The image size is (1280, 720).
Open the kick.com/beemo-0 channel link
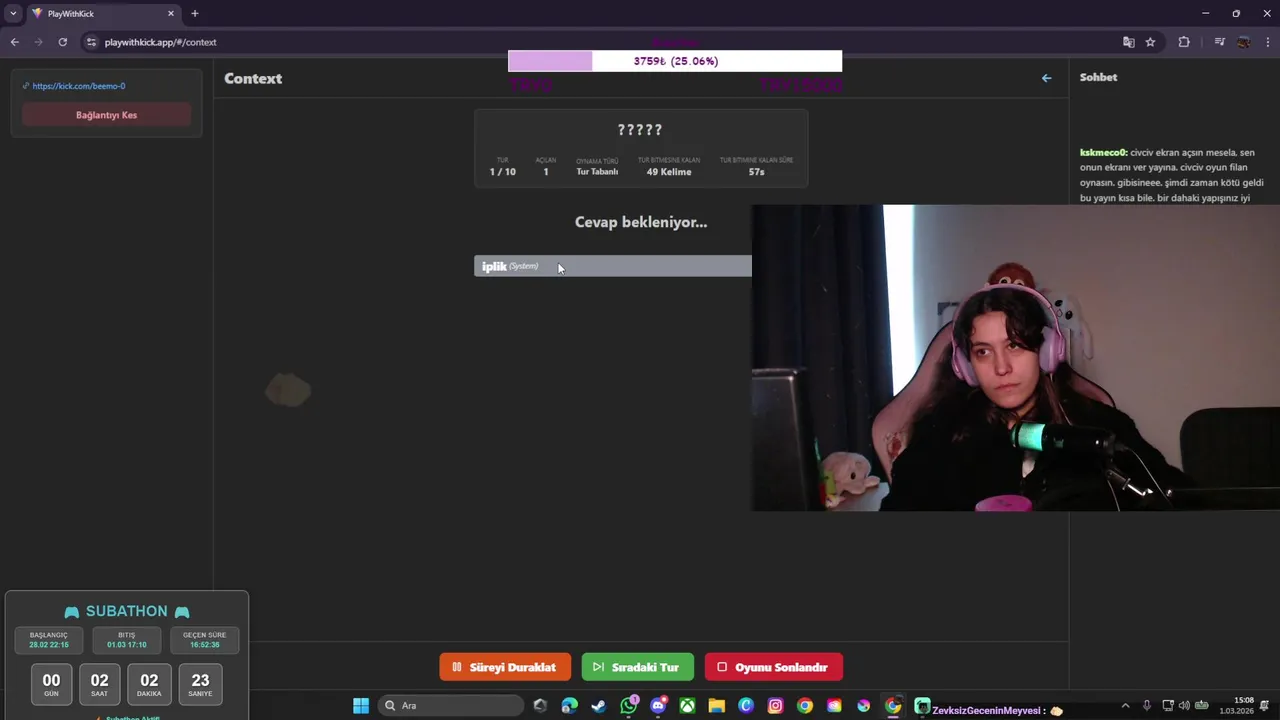point(79,86)
